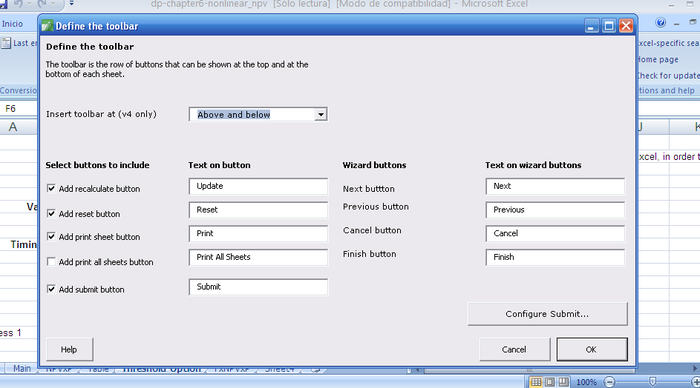Click the Redo icon in Excel toolbar
This screenshot has height=388, width=700.
[x=42, y=4]
